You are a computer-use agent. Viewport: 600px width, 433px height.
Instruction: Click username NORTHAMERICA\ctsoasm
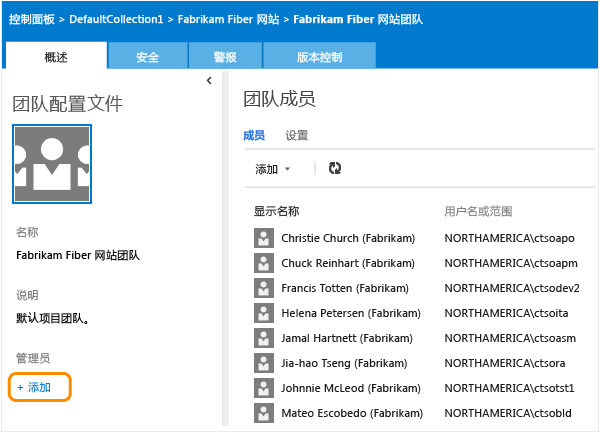[510, 338]
